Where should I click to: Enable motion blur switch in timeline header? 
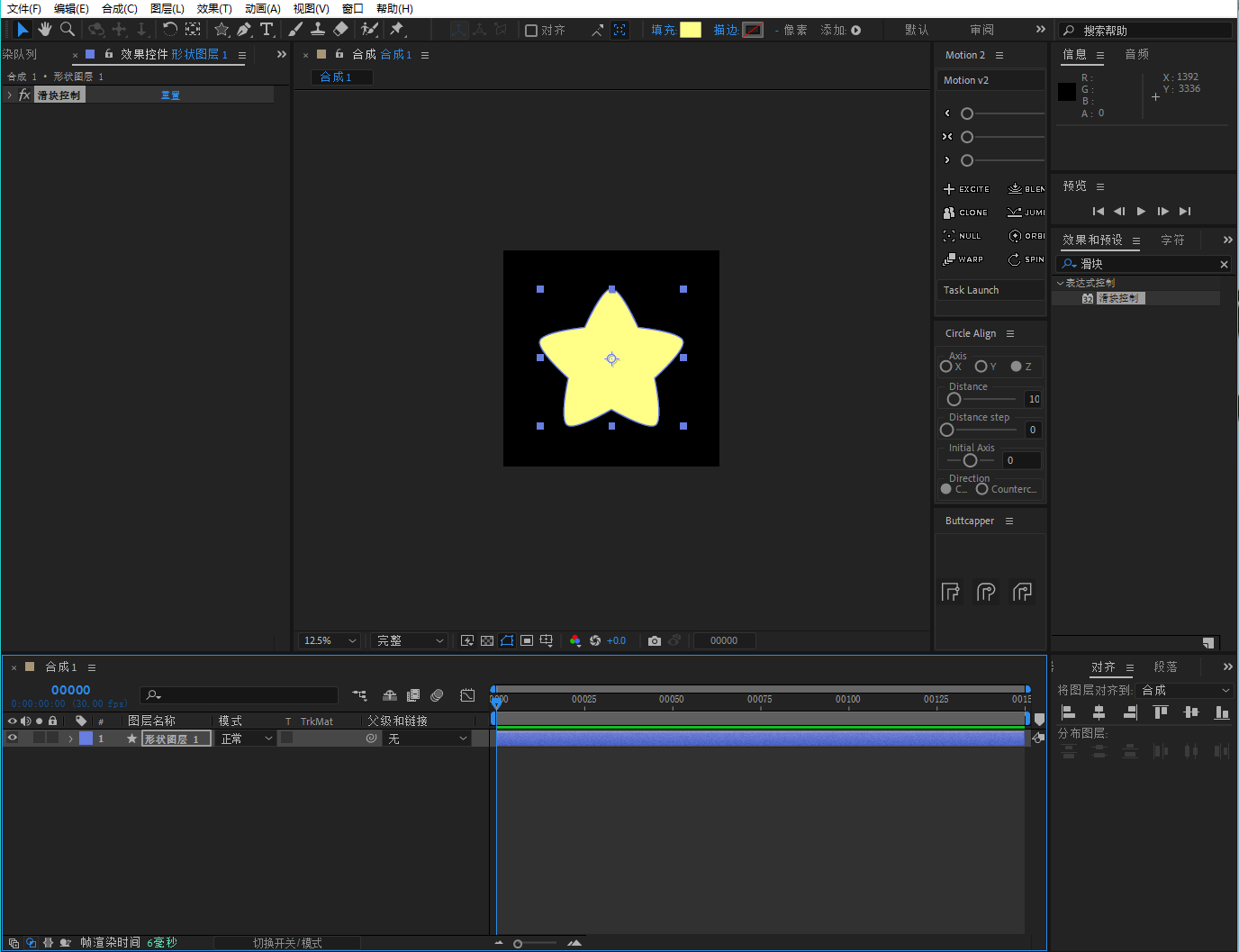[437, 695]
